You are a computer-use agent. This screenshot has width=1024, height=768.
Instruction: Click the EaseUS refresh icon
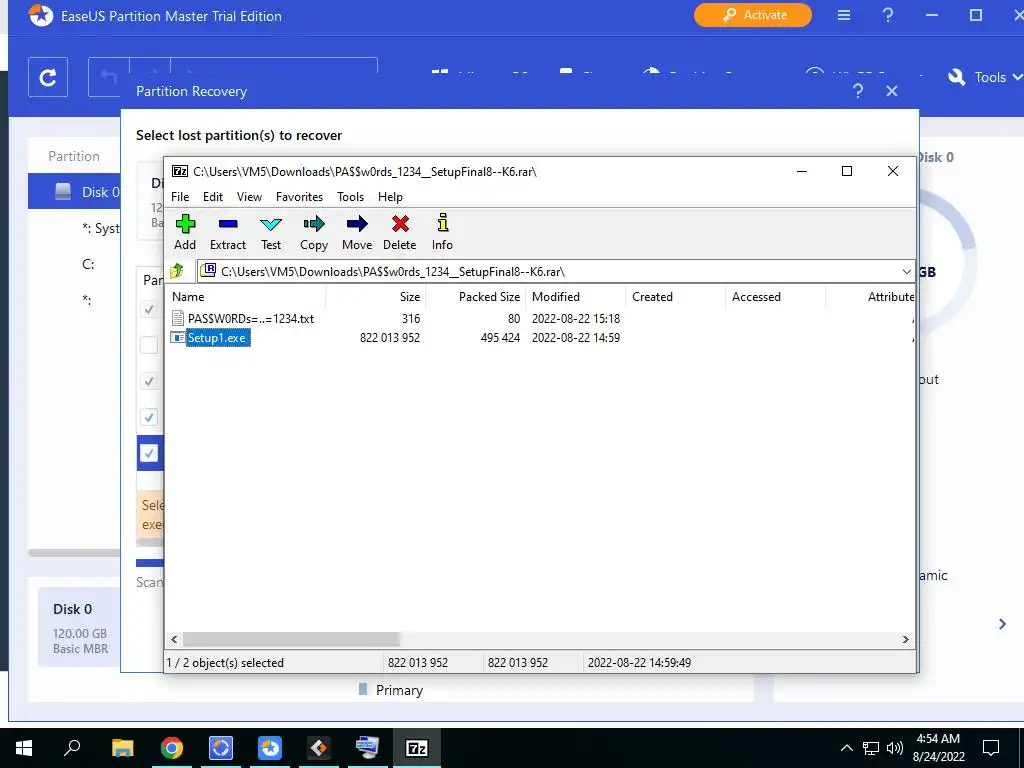pos(48,77)
